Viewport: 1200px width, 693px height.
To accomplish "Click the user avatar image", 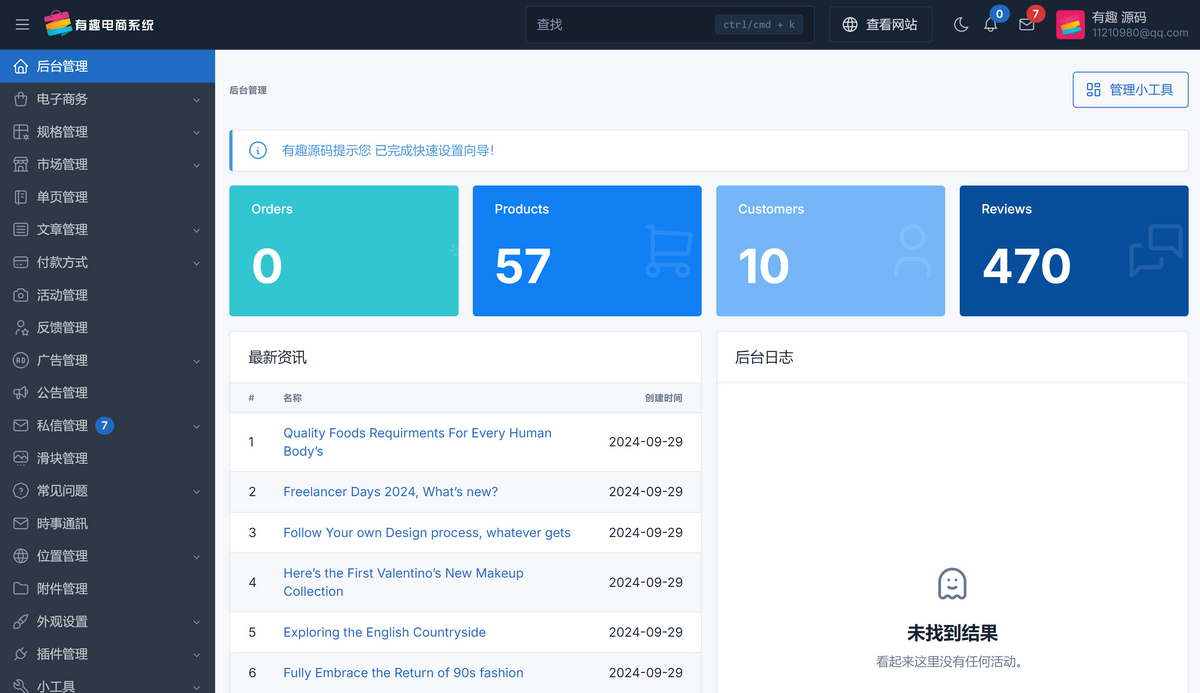I will coord(1070,25).
